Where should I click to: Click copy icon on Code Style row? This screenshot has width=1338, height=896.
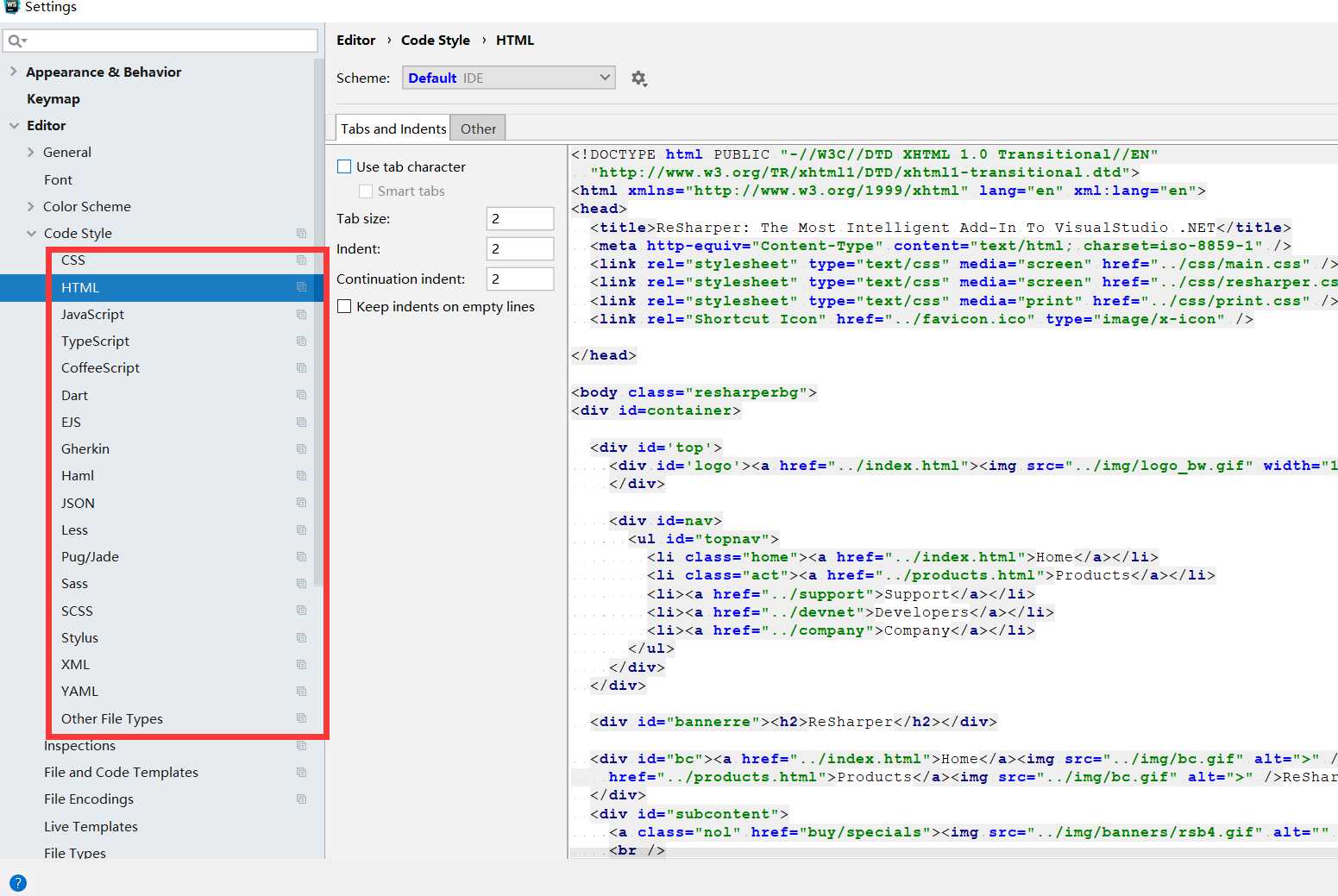tap(301, 233)
